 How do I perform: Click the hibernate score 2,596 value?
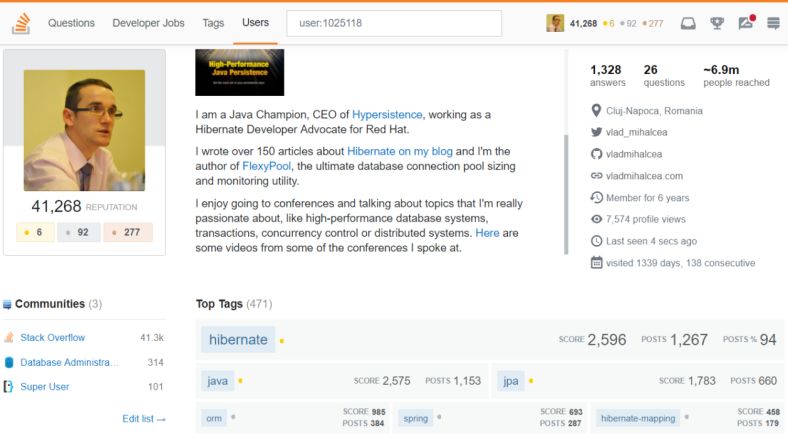(x=607, y=340)
